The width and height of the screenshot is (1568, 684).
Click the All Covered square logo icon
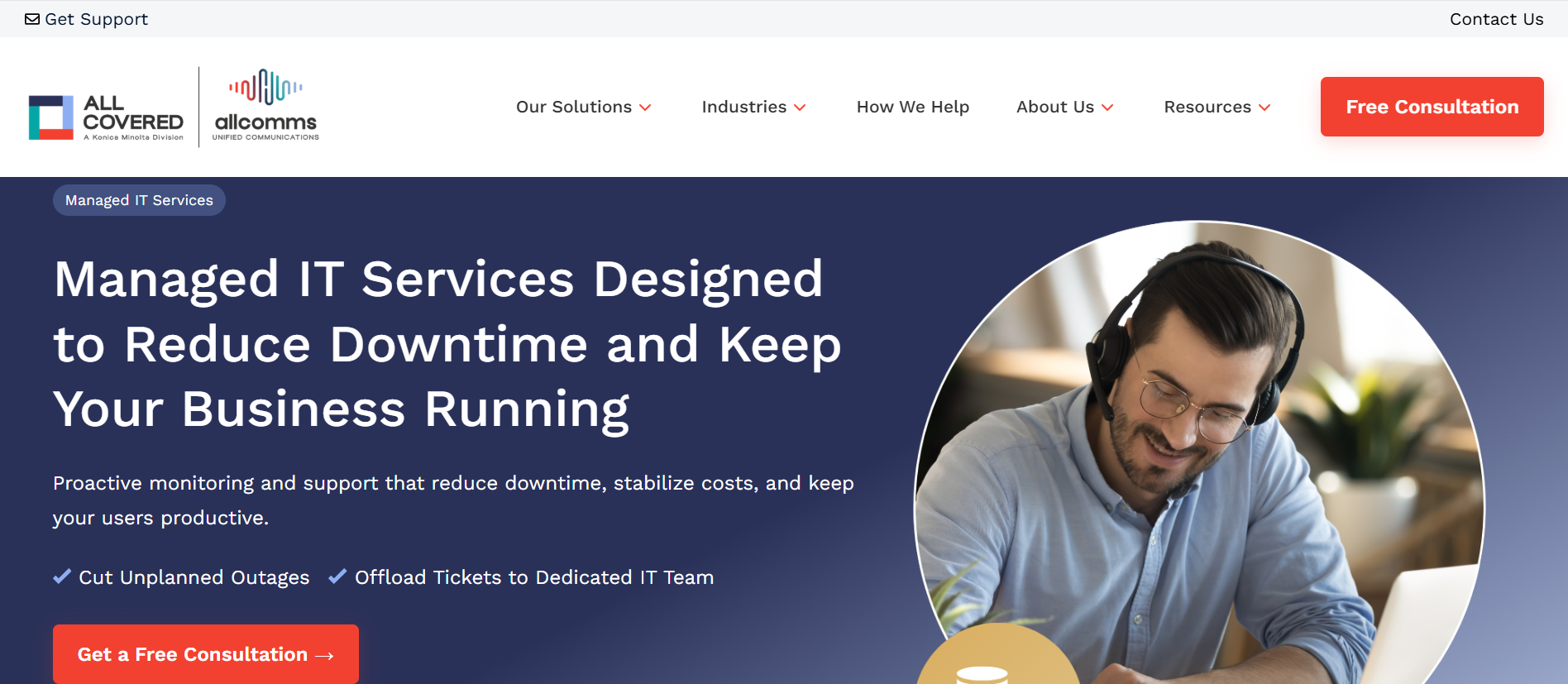pos(51,117)
